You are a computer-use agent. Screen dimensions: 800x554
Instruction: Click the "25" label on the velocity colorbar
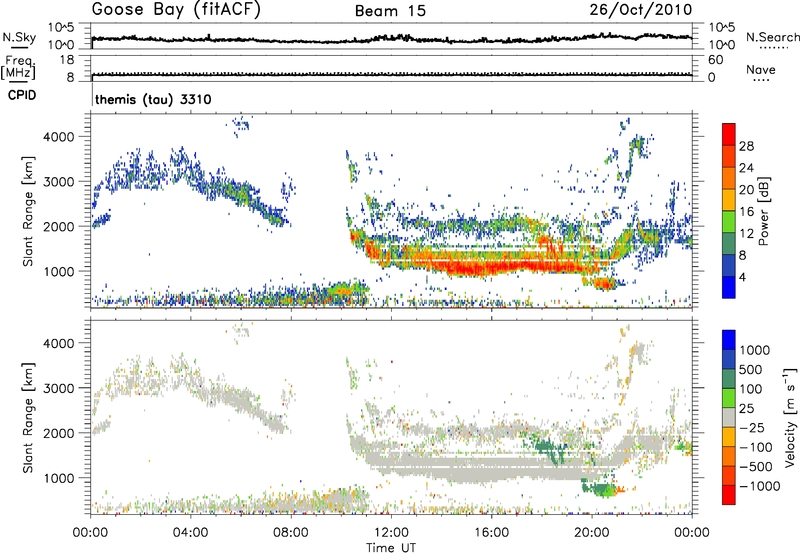coord(746,409)
